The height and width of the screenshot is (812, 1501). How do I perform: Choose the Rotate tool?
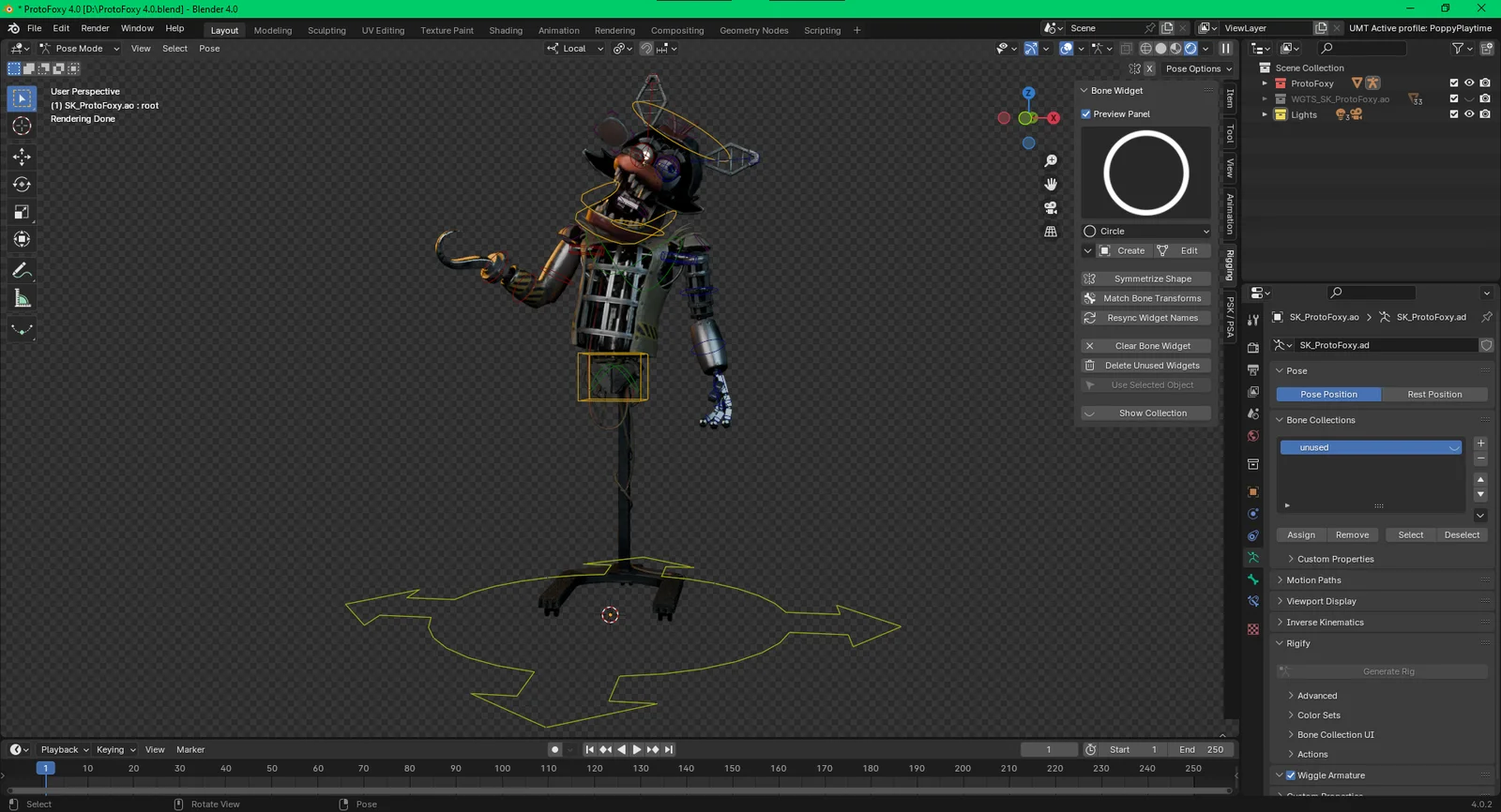click(x=22, y=185)
